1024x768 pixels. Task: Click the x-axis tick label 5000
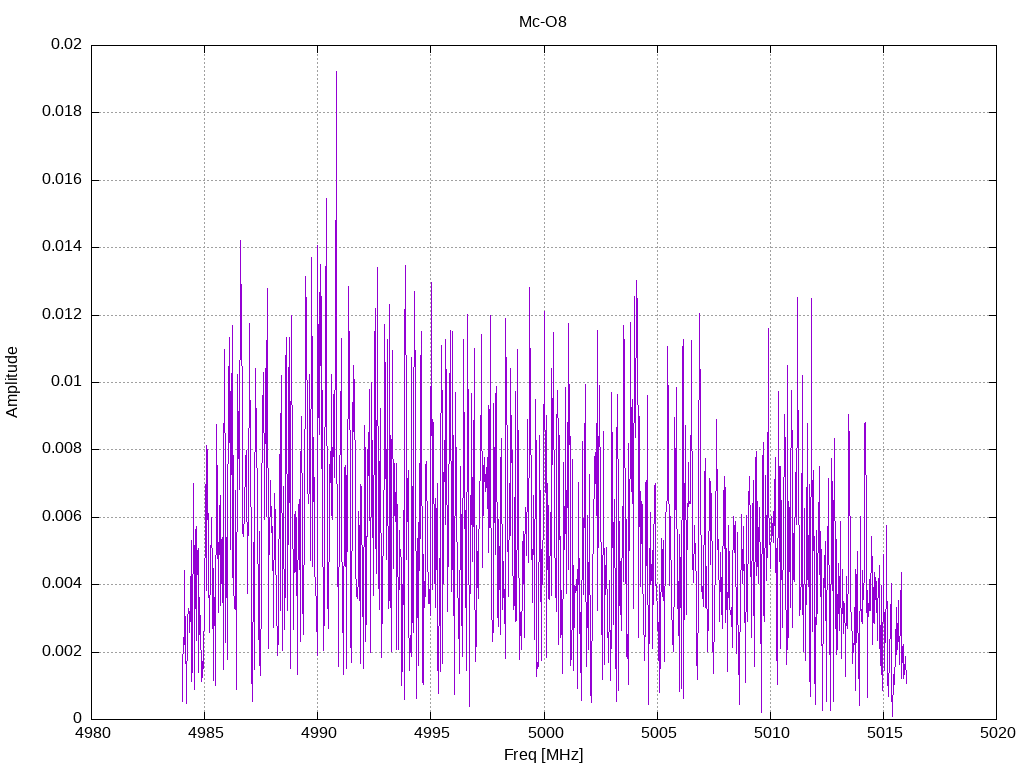pos(544,733)
